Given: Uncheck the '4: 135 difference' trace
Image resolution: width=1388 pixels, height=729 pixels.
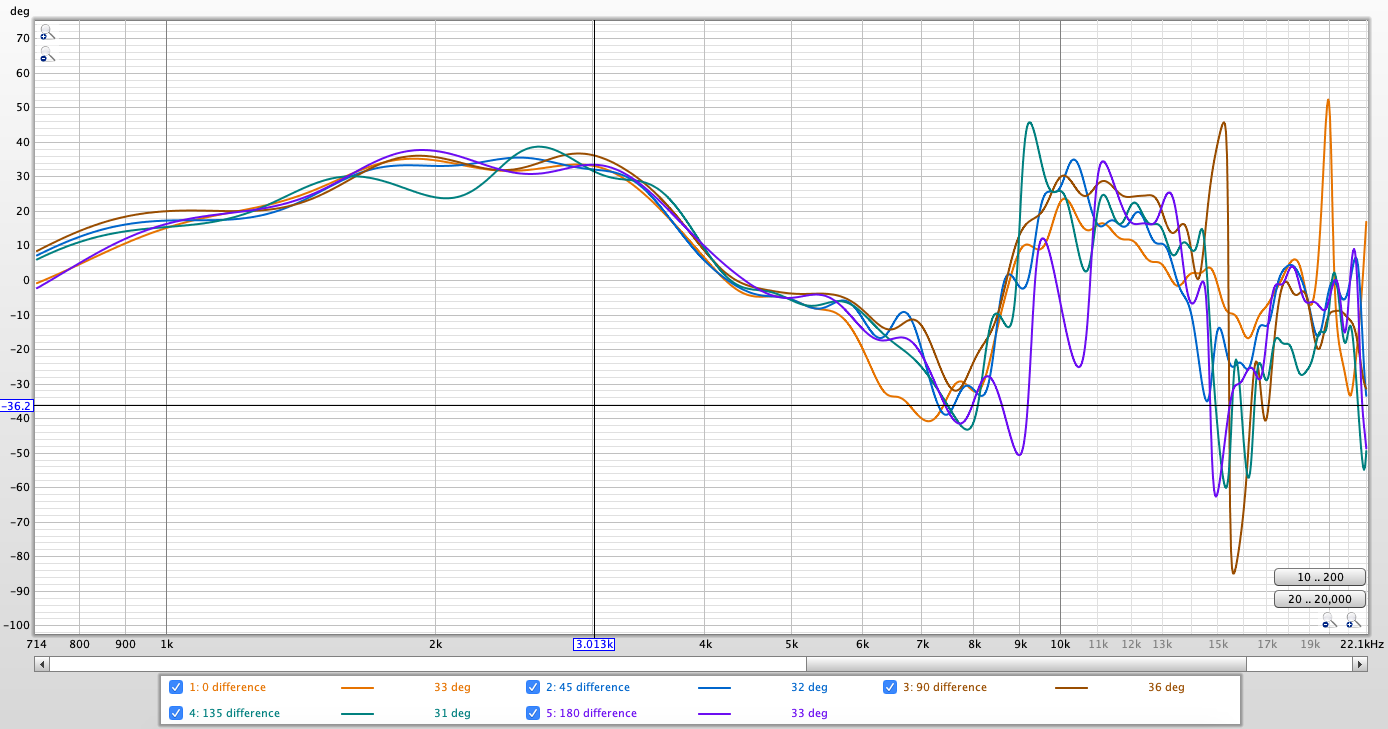Looking at the screenshot, I should point(176,713).
